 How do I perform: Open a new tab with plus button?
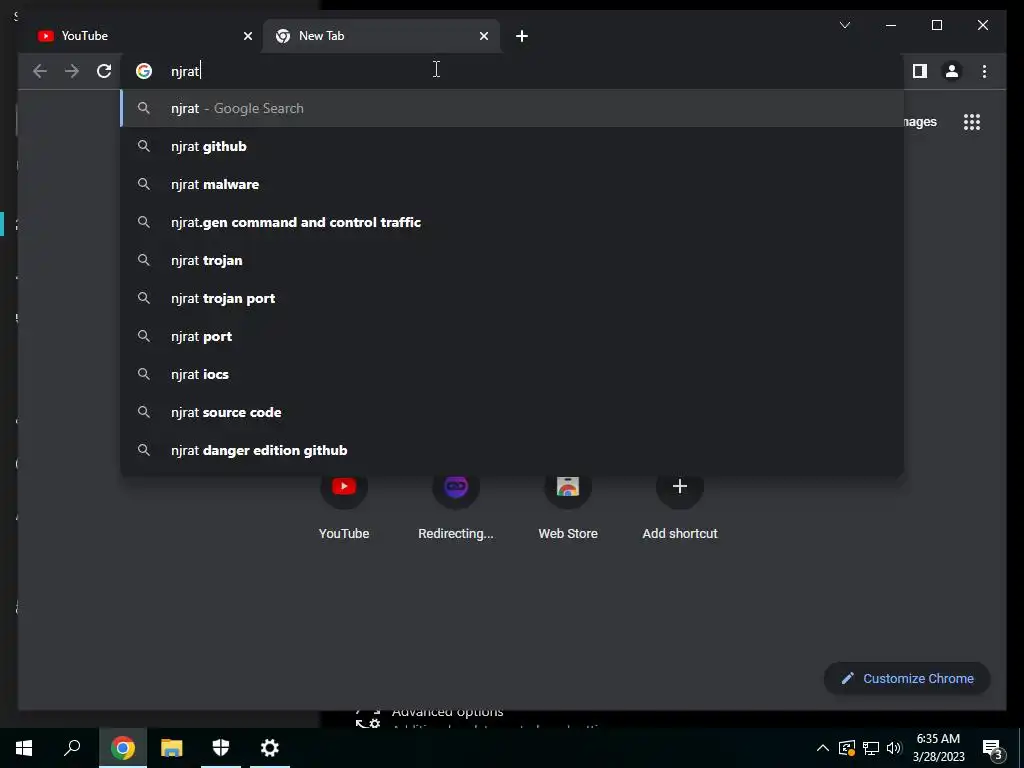pos(522,36)
